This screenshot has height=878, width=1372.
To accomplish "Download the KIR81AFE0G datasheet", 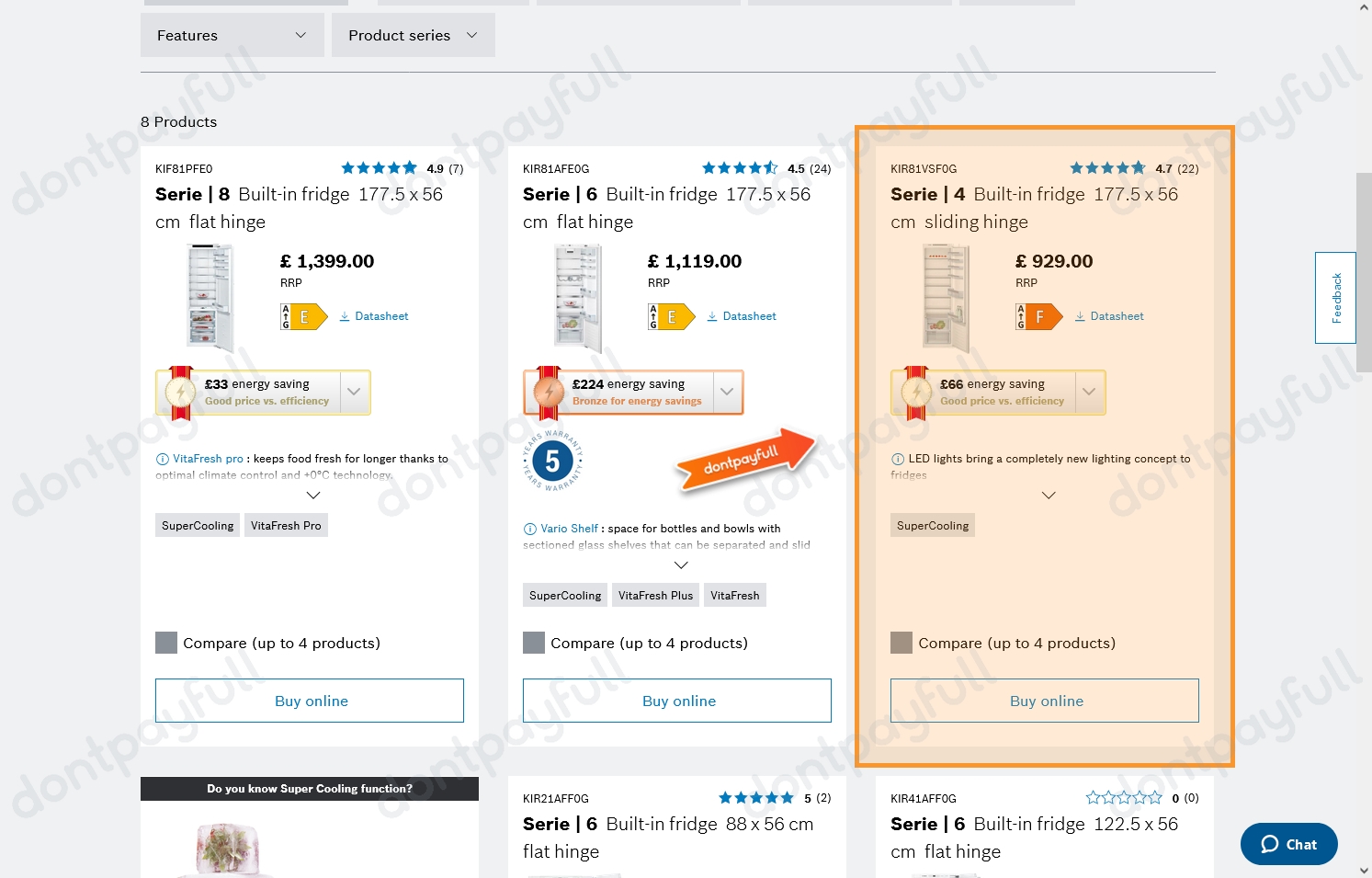I will pyautogui.click(x=742, y=316).
